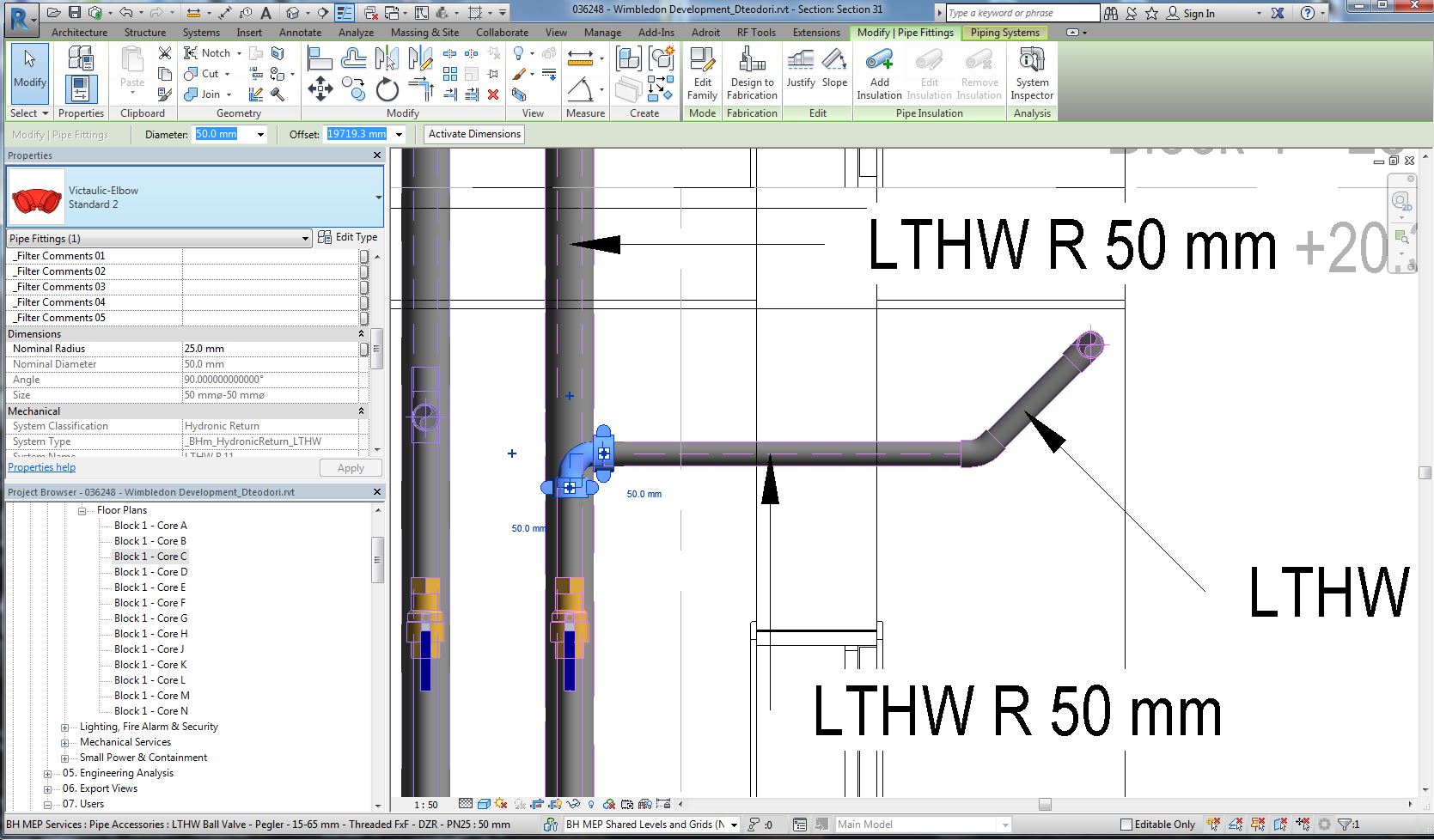Viewport: 1434px width, 840px height.
Task: Click the Favorites star icon
Action: (x=1151, y=13)
